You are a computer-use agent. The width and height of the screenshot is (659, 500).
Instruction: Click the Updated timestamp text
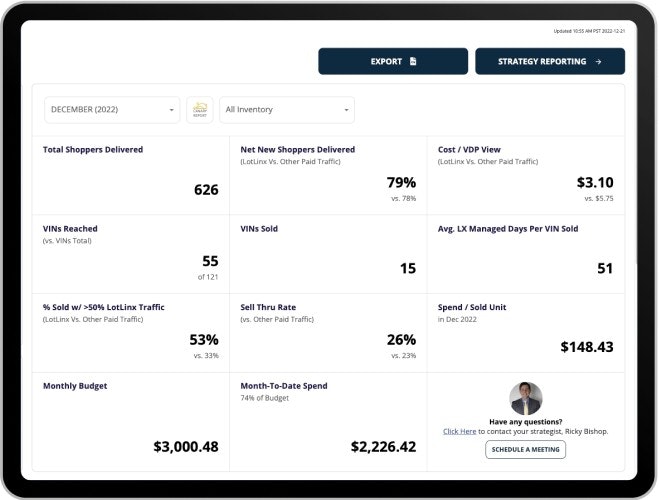589,31
